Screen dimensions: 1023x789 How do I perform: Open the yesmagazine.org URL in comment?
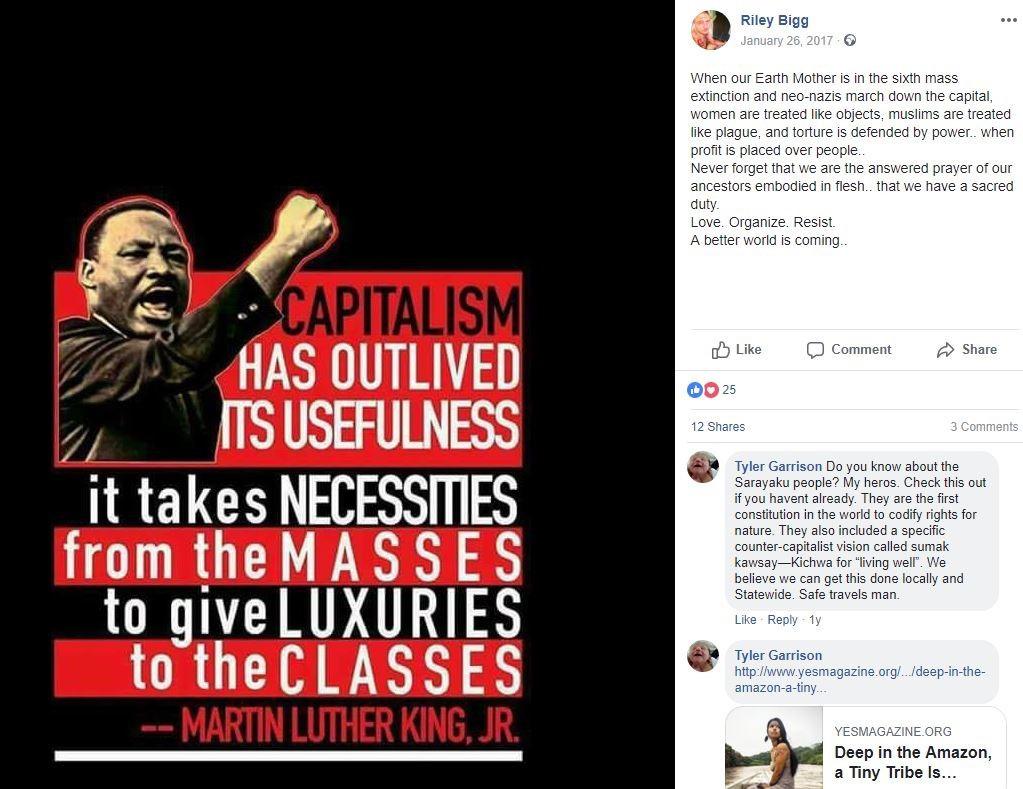860,679
